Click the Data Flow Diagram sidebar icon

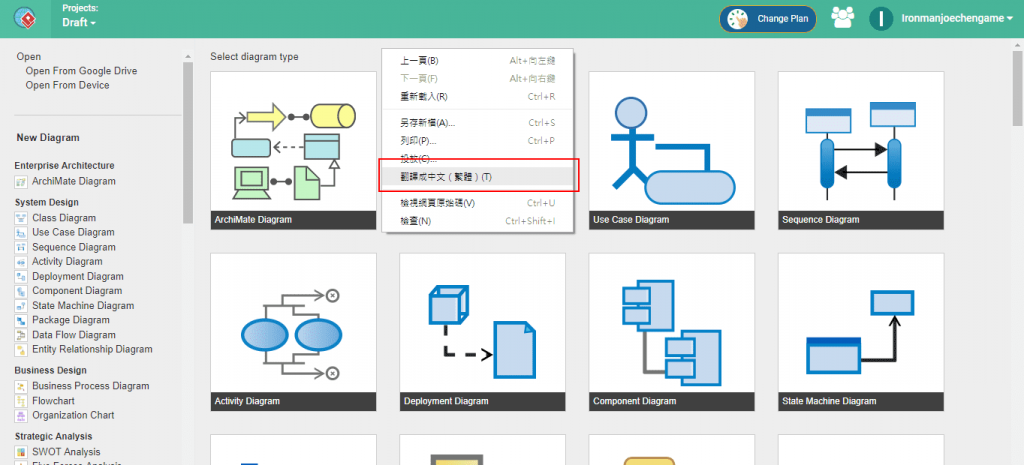(21, 335)
